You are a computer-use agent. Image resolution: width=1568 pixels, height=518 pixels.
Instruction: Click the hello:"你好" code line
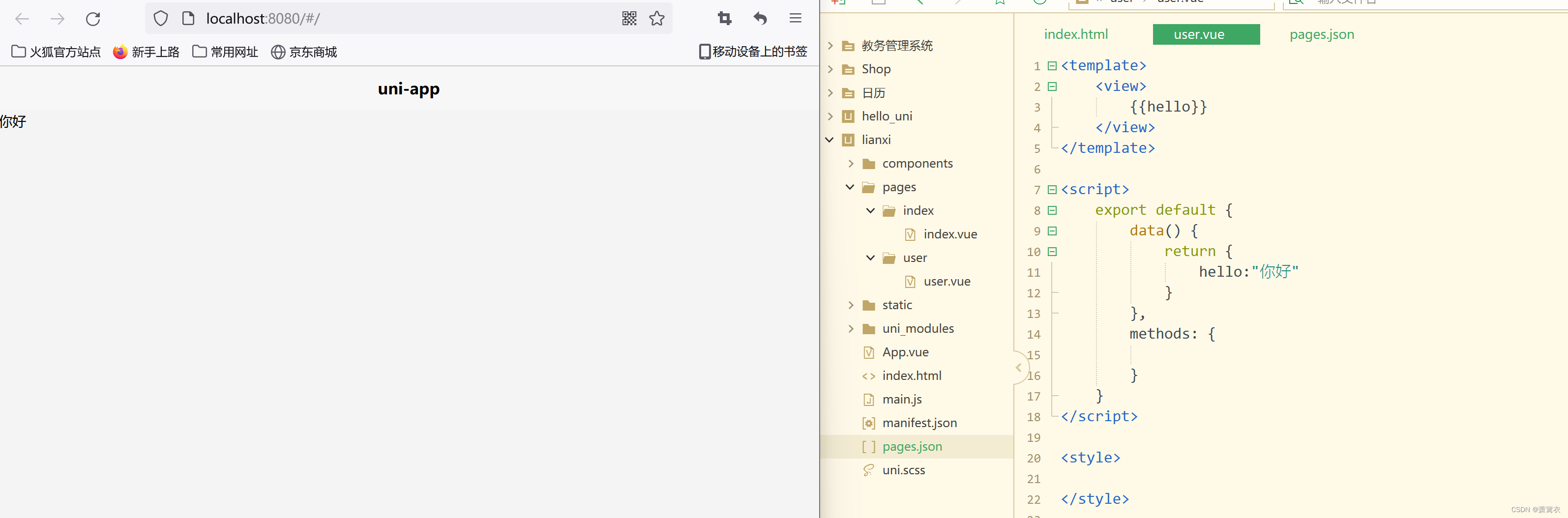coord(1248,271)
